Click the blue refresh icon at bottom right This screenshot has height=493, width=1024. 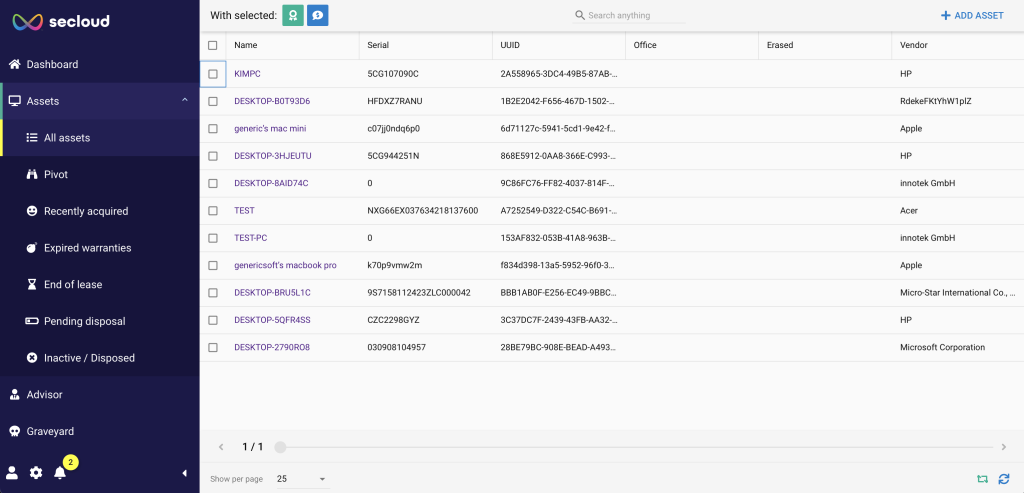(1003, 479)
